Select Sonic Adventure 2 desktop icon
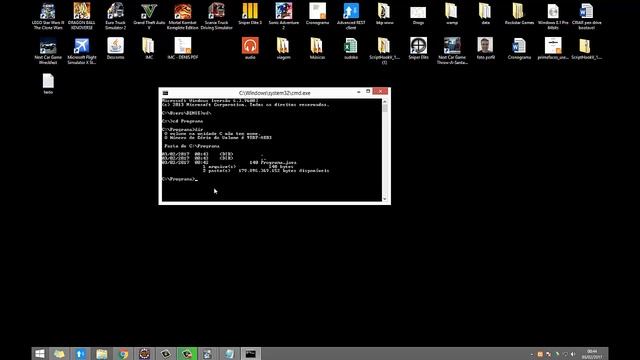 (x=284, y=16)
